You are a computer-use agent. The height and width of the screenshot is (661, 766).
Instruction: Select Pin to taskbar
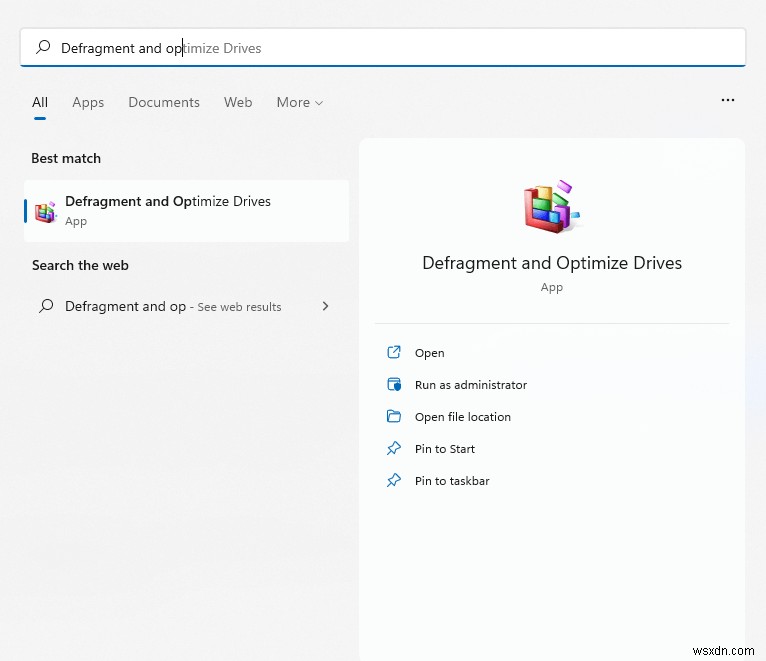coord(452,481)
